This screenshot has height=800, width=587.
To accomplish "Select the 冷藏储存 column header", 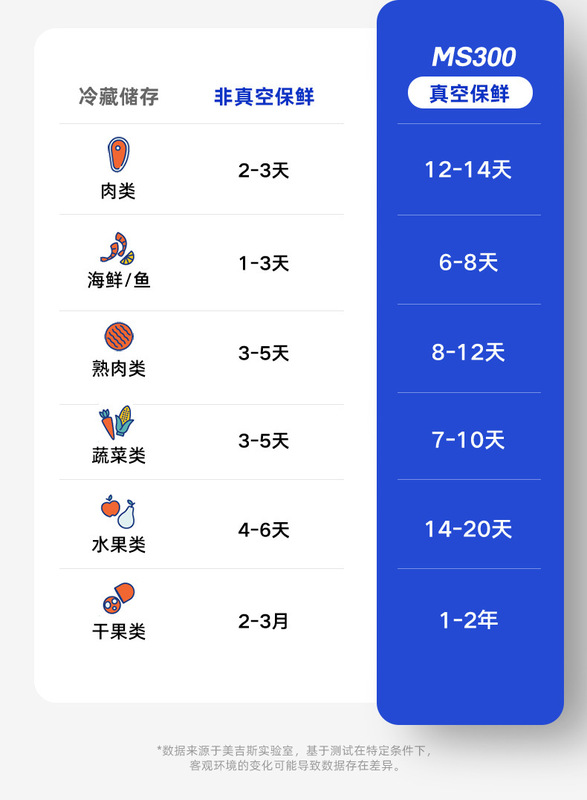I will pyautogui.click(x=119, y=96).
